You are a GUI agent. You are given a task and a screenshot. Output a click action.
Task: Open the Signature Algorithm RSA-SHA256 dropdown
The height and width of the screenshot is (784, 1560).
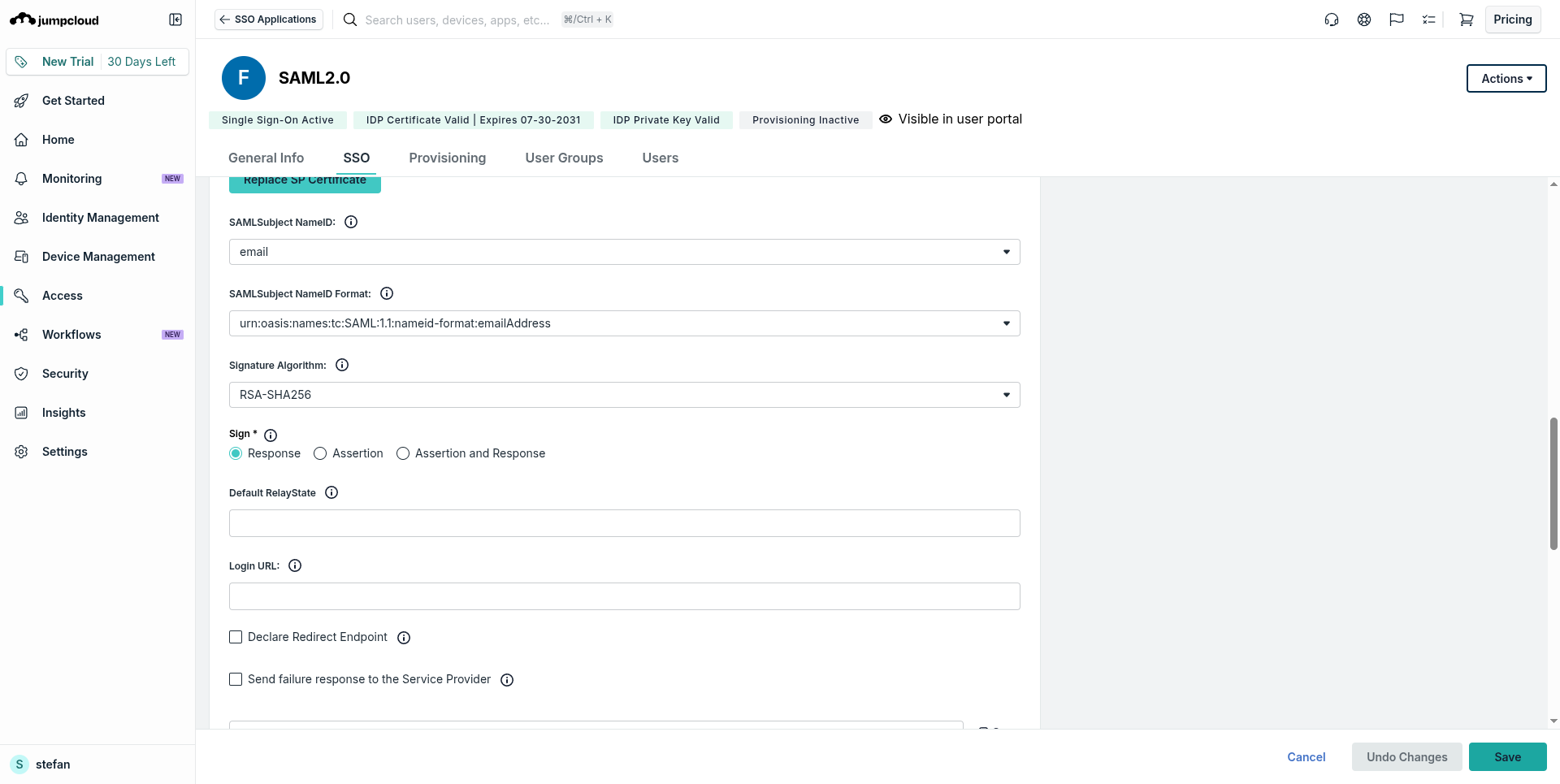(624, 395)
